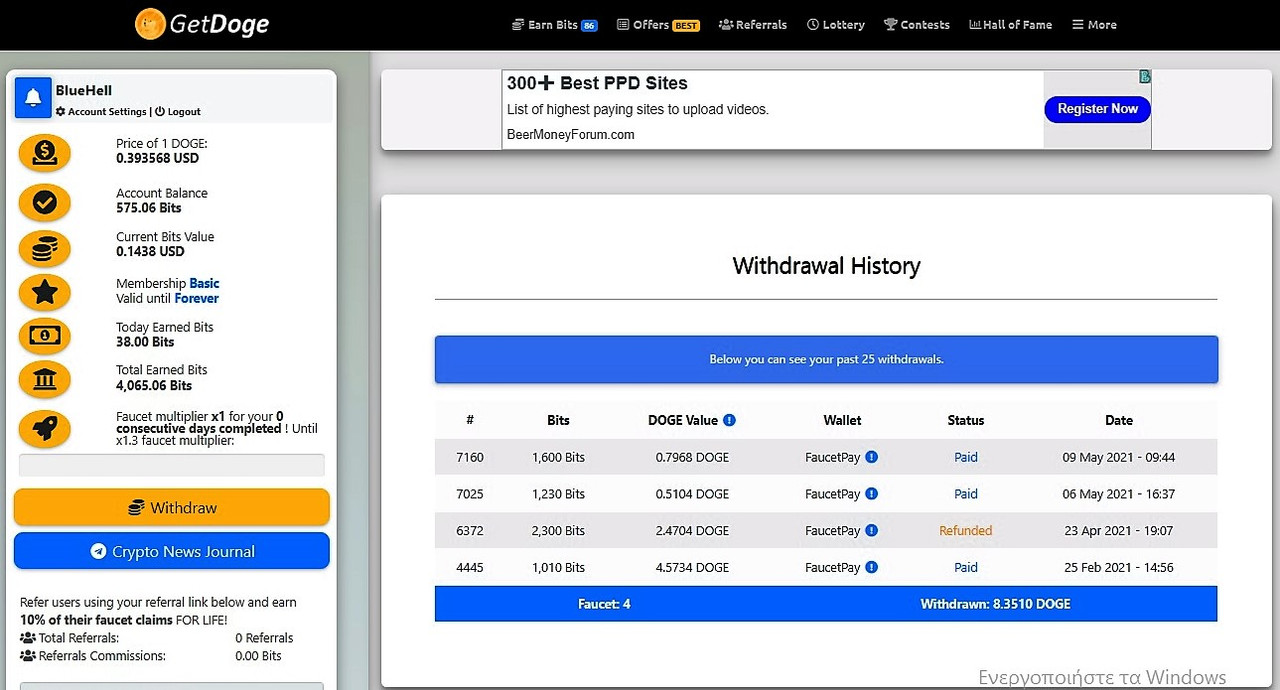Click the 0.7968 DOGE value
The height and width of the screenshot is (690, 1280).
tap(692, 457)
